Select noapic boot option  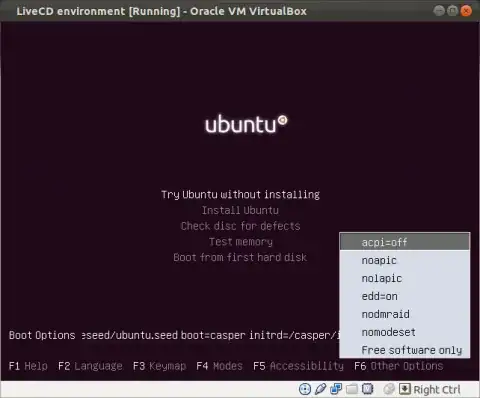coord(405,260)
